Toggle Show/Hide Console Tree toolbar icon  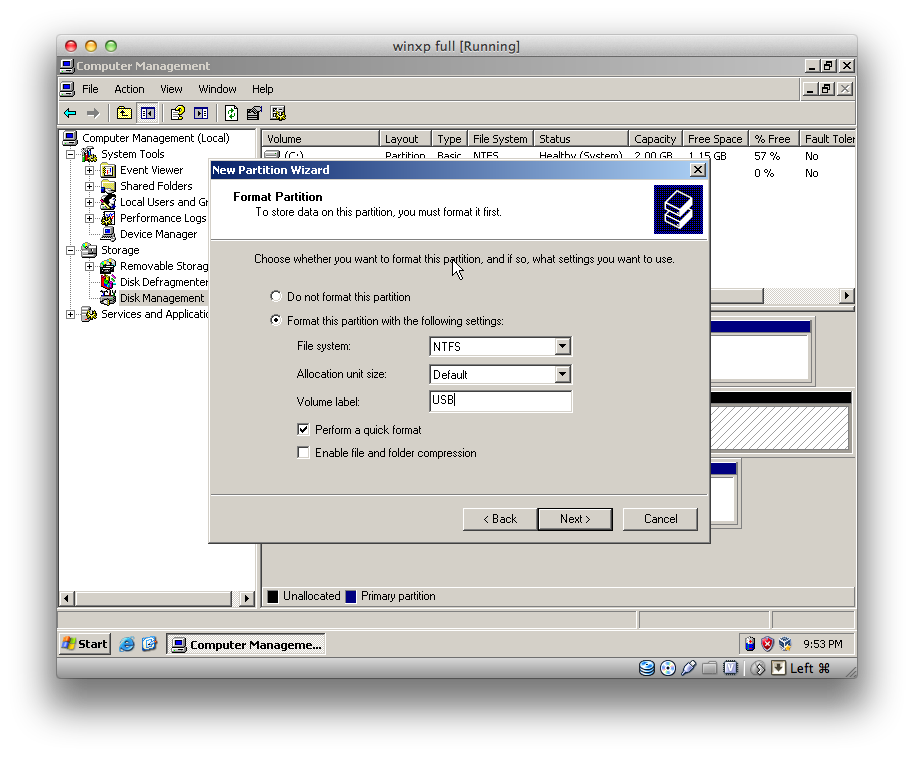click(147, 113)
